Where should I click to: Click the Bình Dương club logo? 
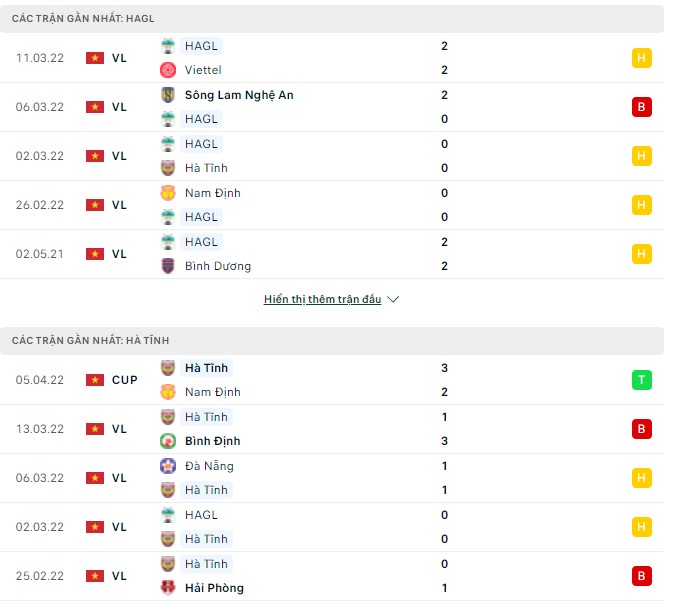tap(168, 266)
